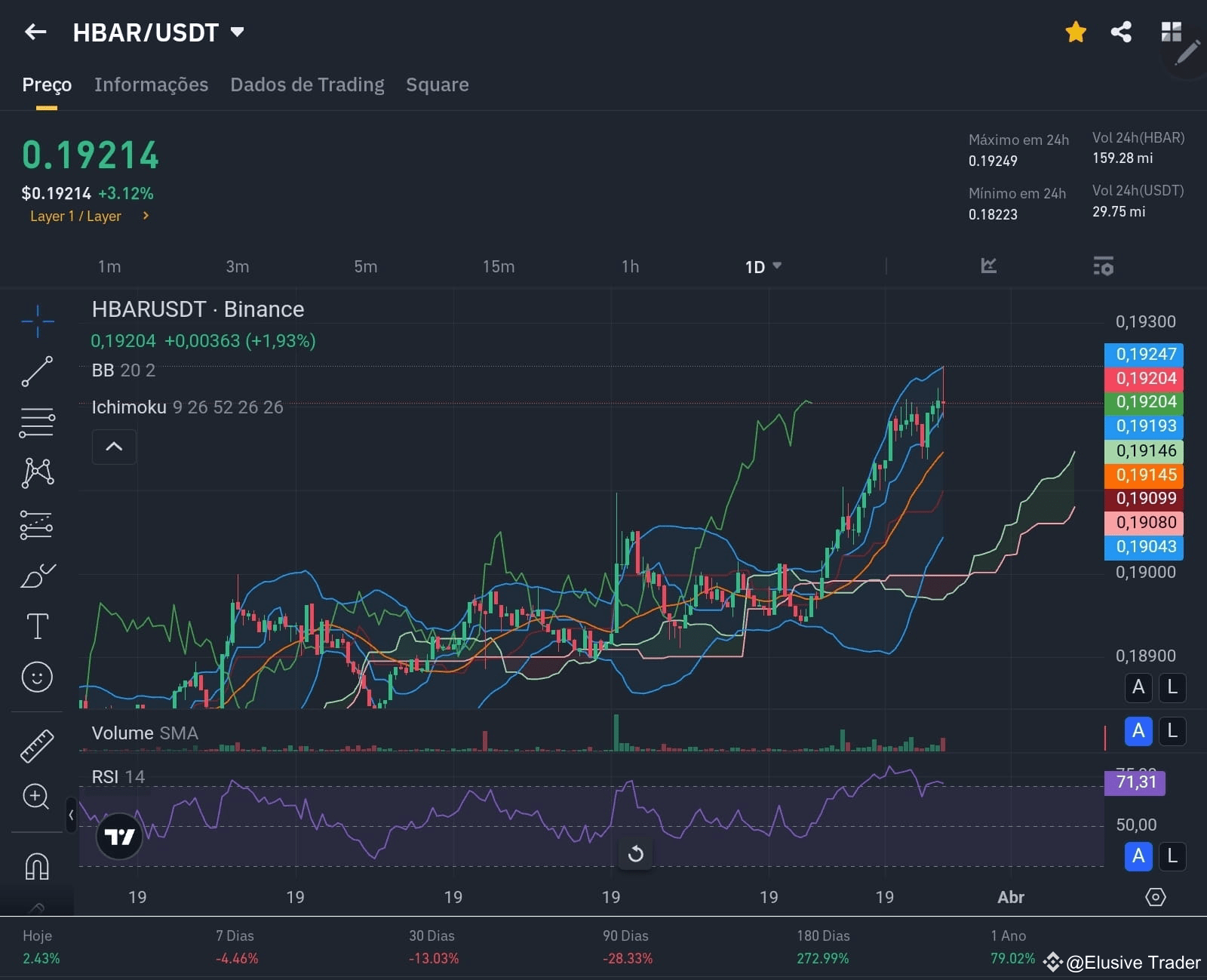Toggle log scale L on main price axis

(1172, 687)
